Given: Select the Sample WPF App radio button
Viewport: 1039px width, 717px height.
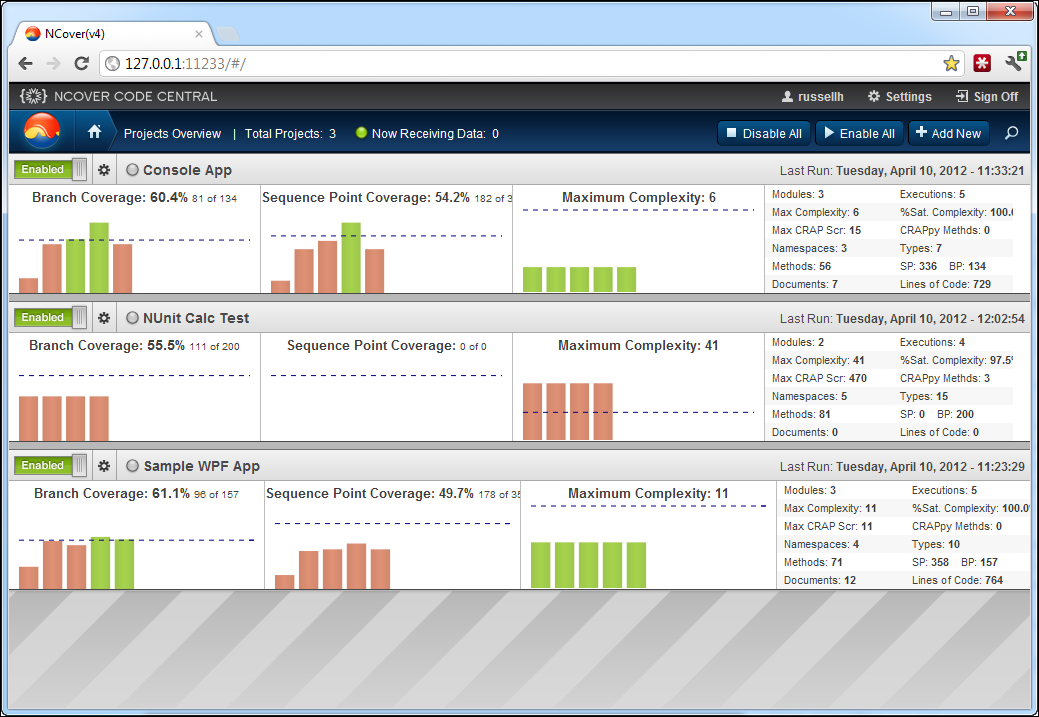Looking at the screenshot, I should (133, 466).
